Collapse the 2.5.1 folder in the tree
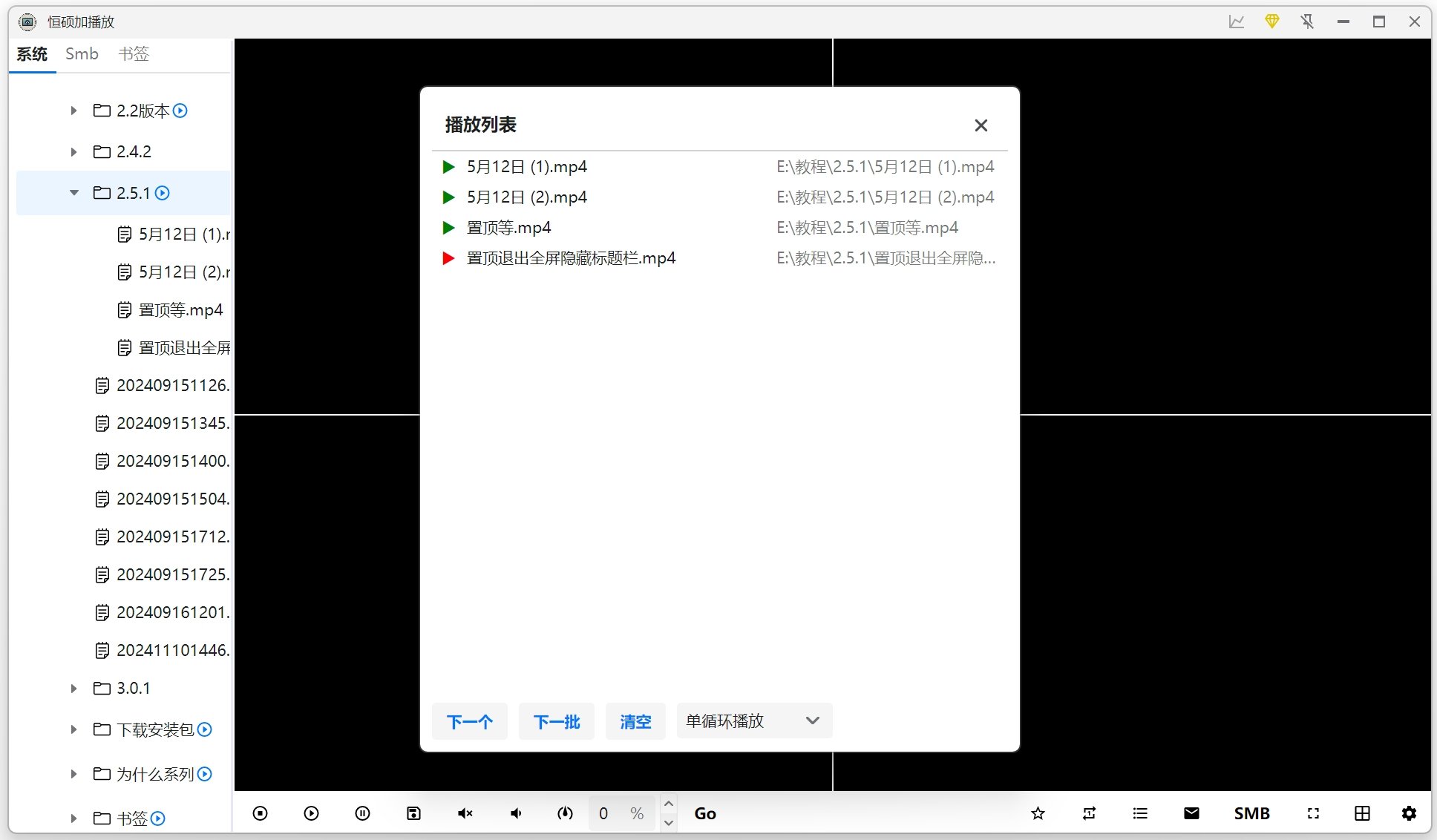Viewport: 1437px width, 840px height. (73, 192)
